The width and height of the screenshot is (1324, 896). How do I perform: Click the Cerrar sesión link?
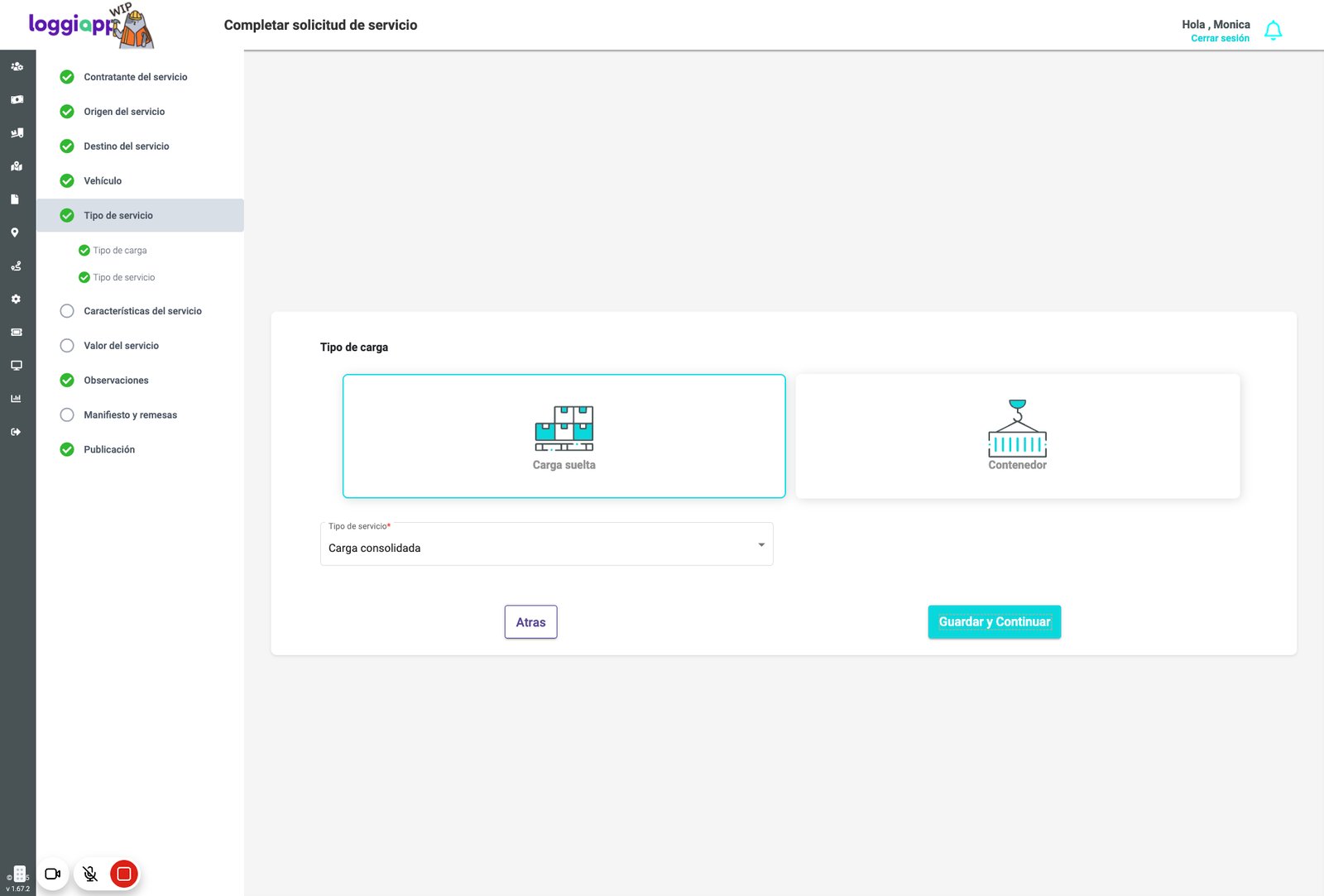(1221, 38)
